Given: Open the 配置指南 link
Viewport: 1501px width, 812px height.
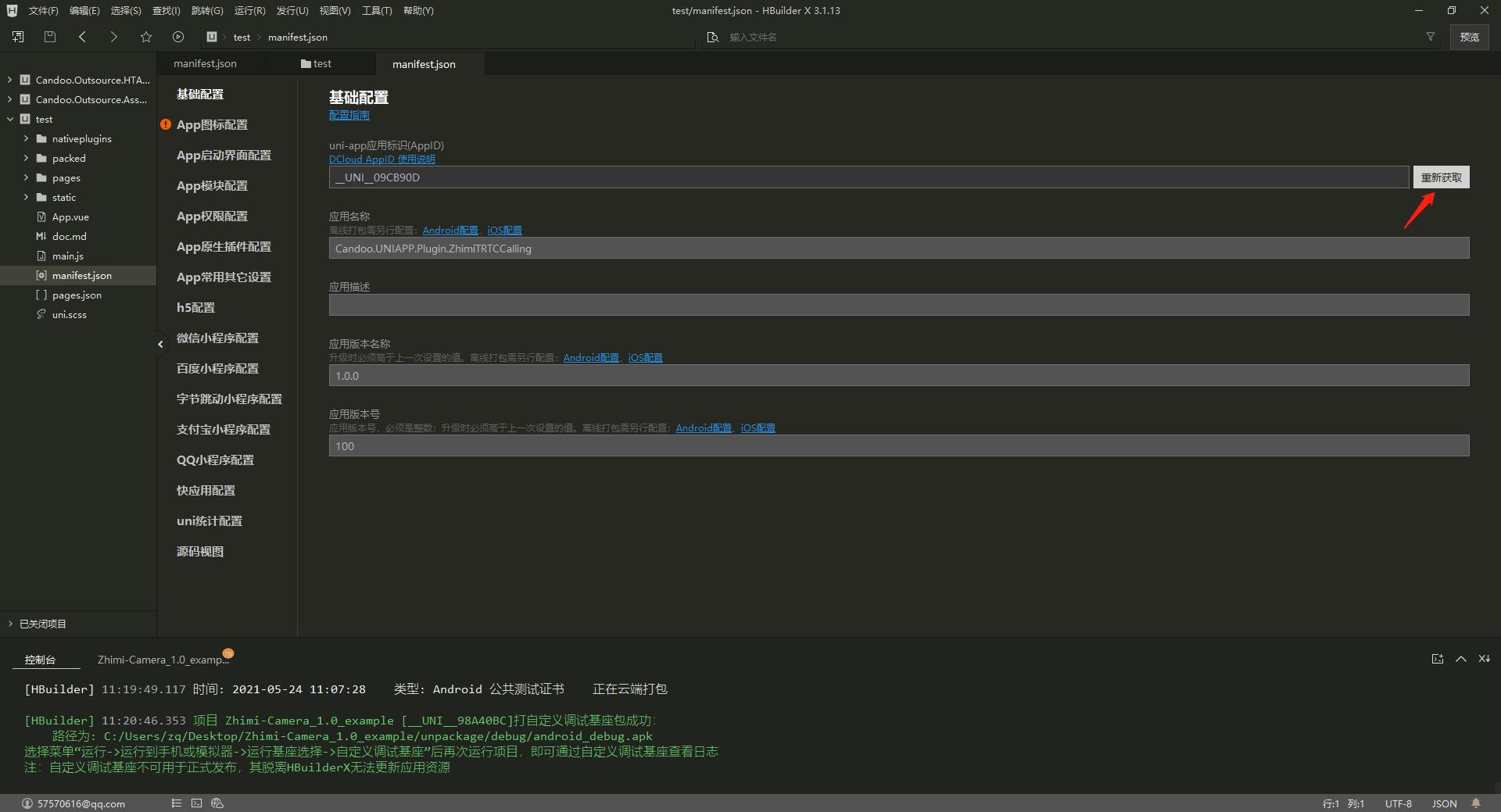Looking at the screenshot, I should (349, 115).
